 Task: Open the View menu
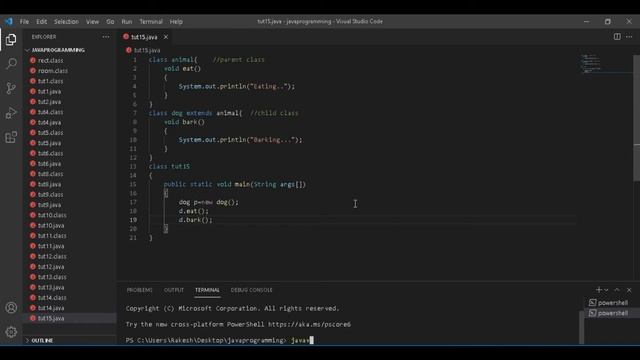pos(92,22)
